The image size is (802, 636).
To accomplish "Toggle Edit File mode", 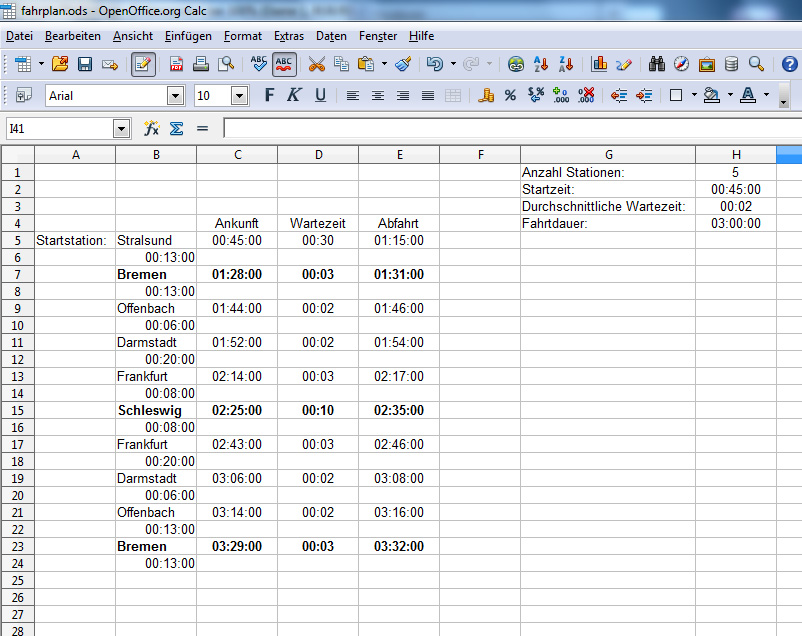I will (x=143, y=64).
